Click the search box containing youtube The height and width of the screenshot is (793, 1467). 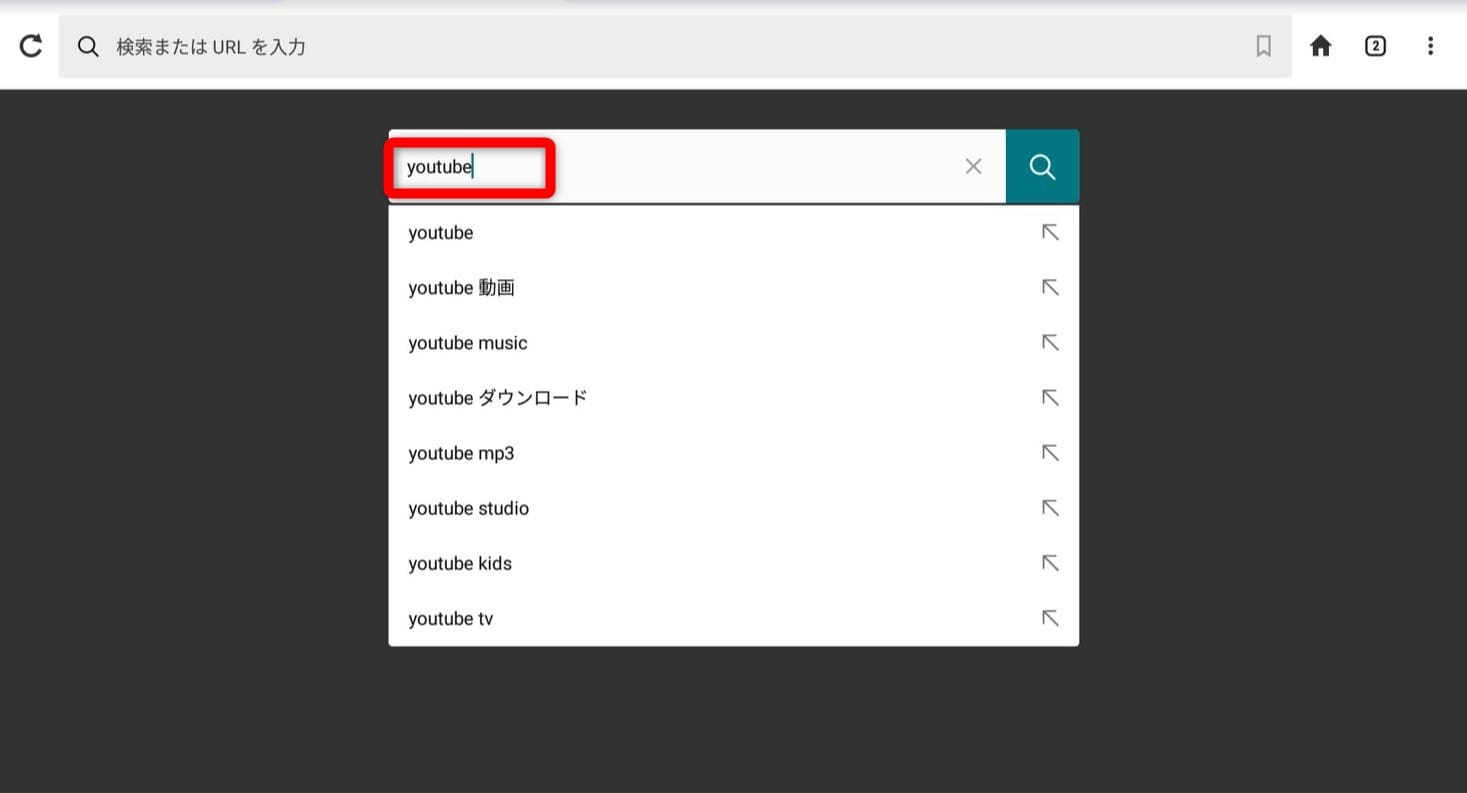pos(680,167)
